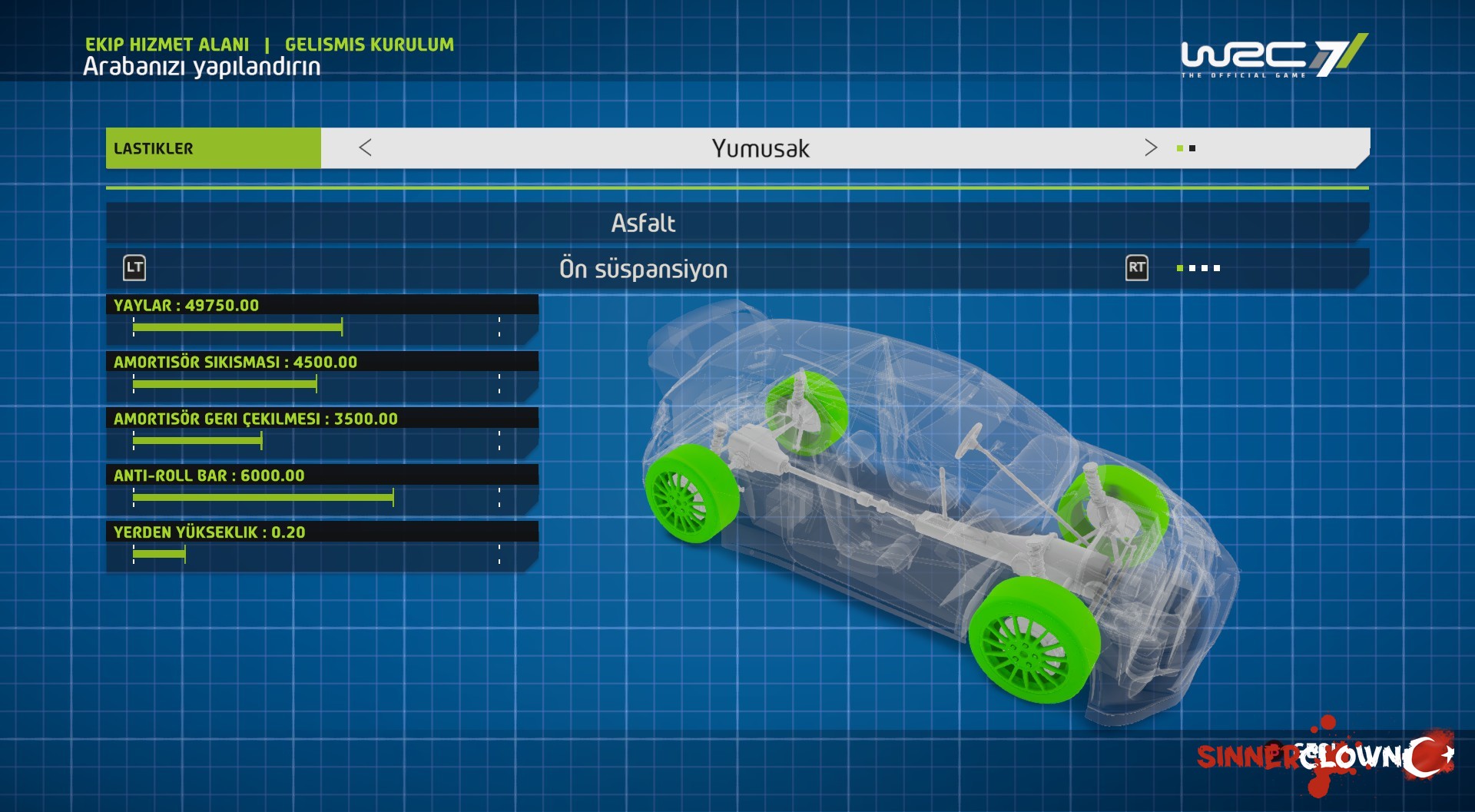Screen dimensions: 1475x812
Task: Adjust the YAYLAR spring stiffness slider
Action: pyautogui.click(x=316, y=328)
